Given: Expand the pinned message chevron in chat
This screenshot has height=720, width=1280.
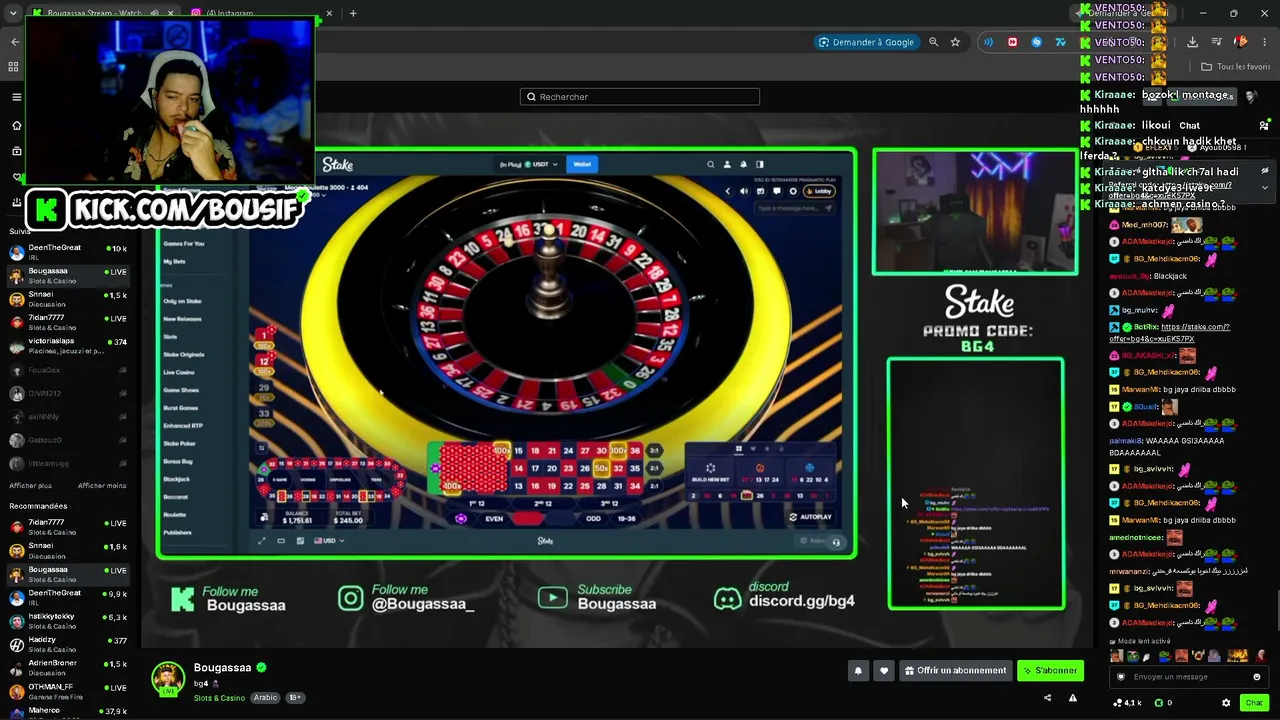Looking at the screenshot, I should click(1264, 187).
